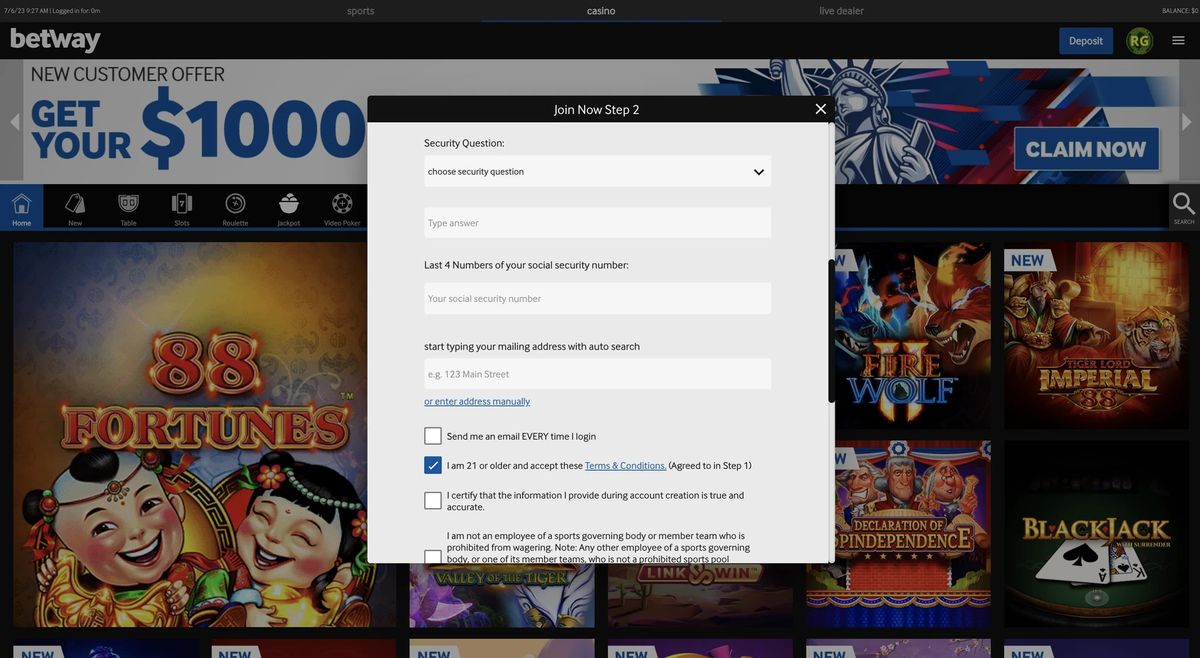Enable email on every login checkbox

point(433,436)
